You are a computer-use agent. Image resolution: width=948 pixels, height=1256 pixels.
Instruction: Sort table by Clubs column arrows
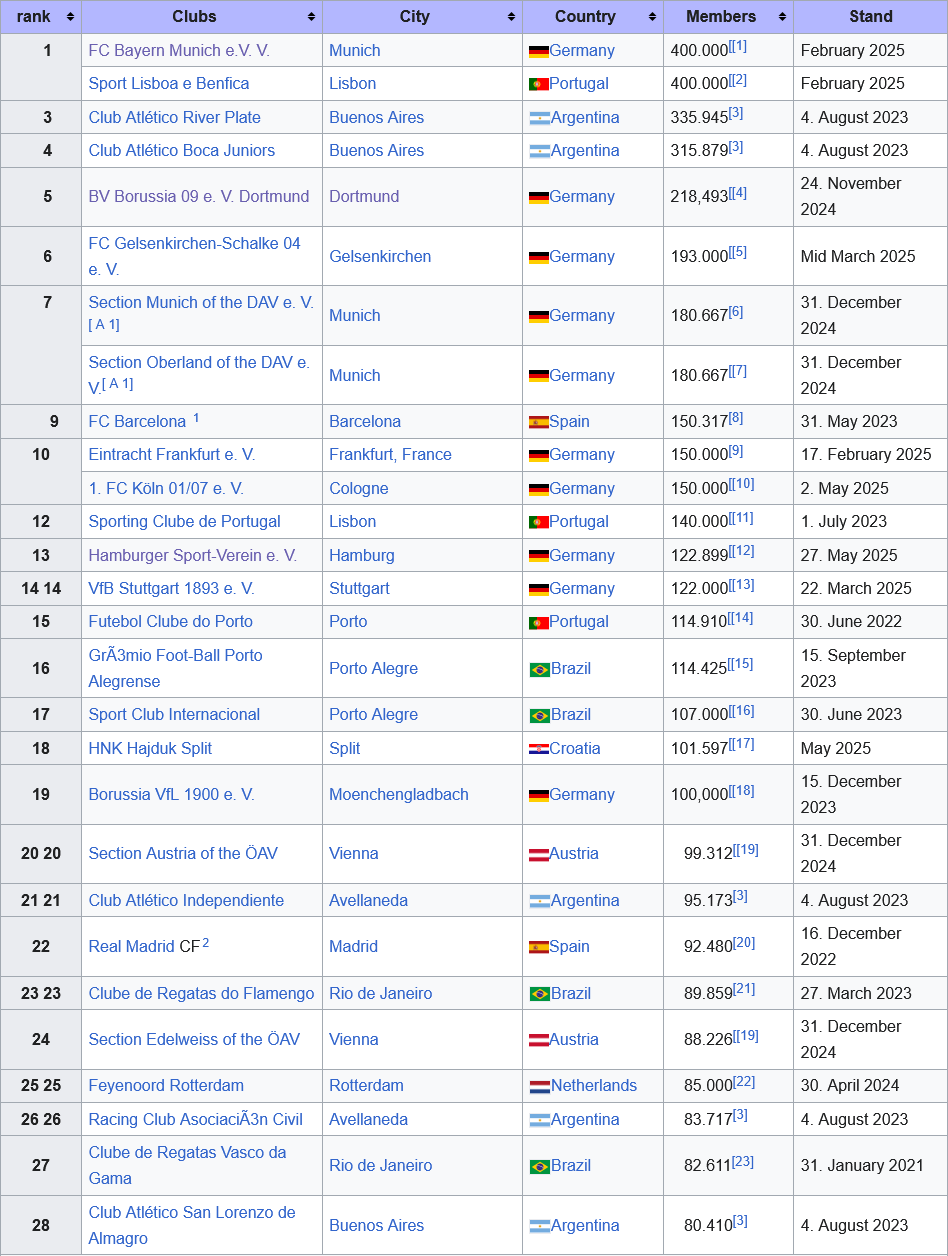point(311,17)
